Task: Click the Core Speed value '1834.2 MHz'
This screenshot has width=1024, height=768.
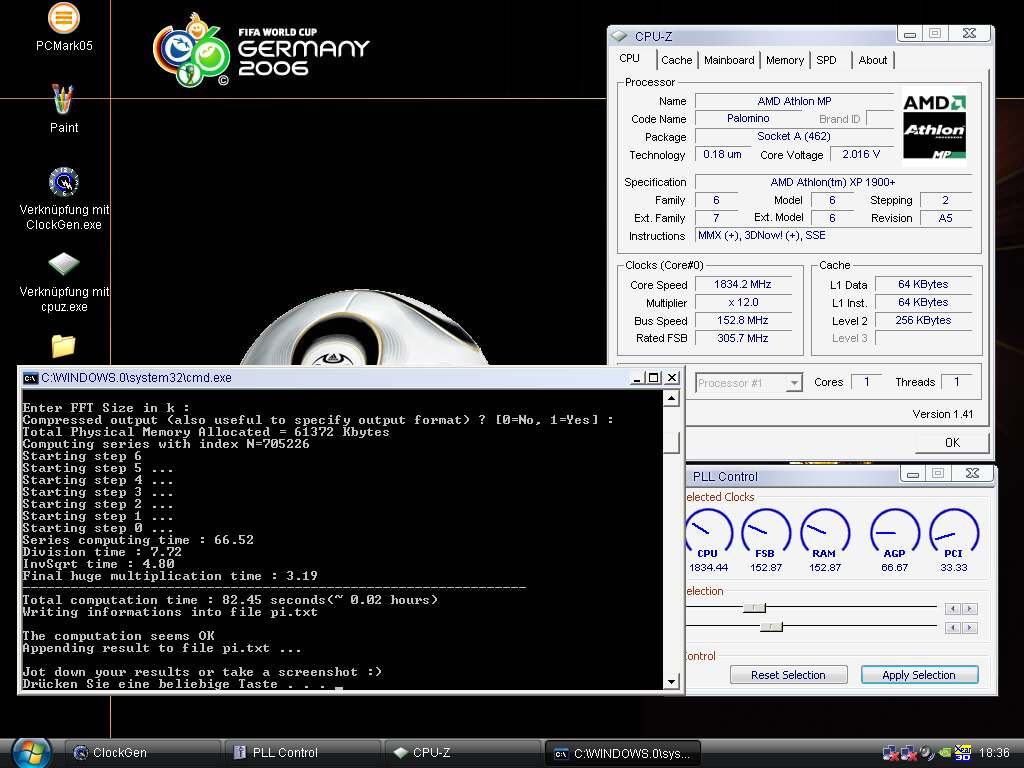Action: pyautogui.click(x=743, y=284)
